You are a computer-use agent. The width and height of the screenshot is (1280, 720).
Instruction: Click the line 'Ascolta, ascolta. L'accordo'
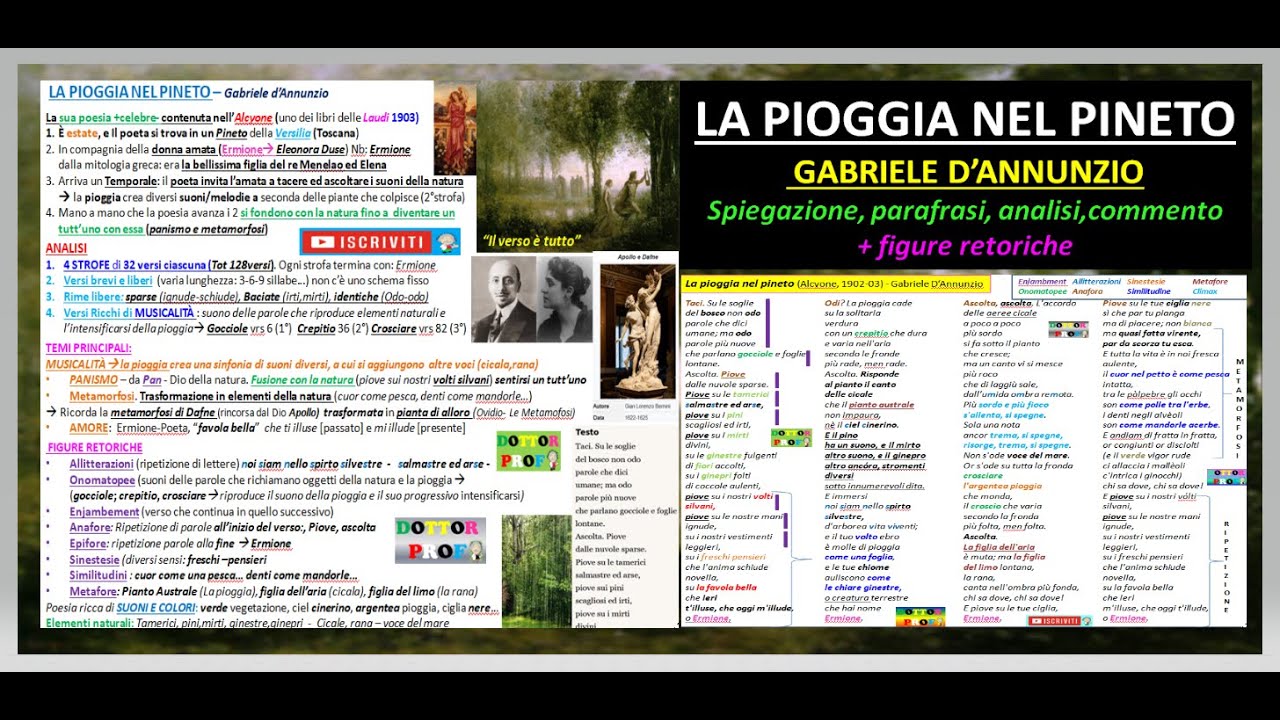point(1019,302)
